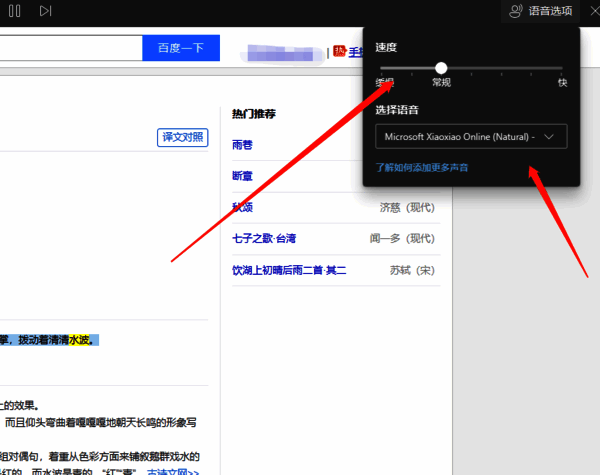Image resolution: width=600 pixels, height=475 pixels.
Task: Set speed to 快 end of slider
Action: tap(562, 69)
